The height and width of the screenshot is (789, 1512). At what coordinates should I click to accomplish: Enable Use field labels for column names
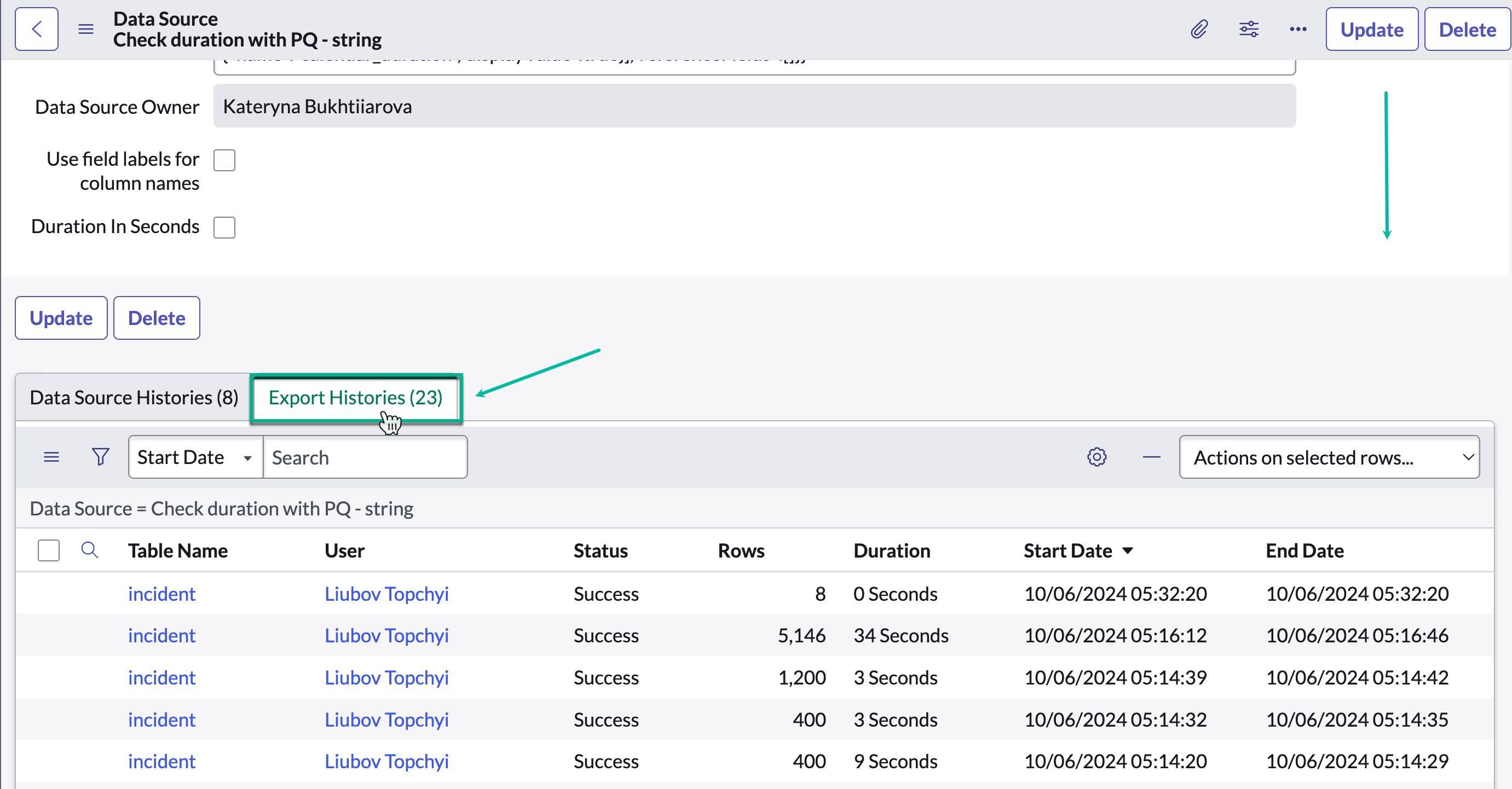[x=224, y=160]
